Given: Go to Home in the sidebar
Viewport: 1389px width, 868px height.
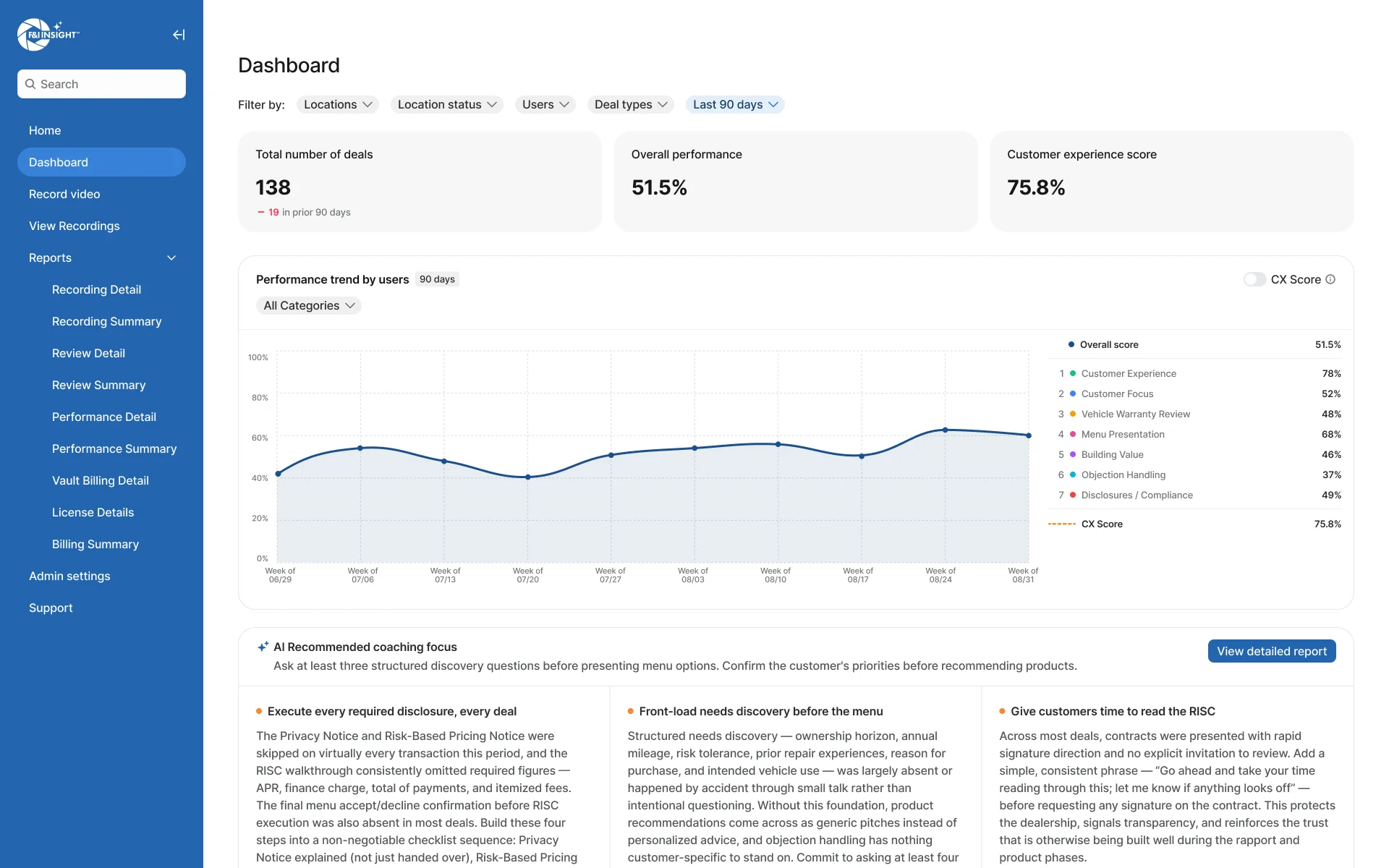Looking at the screenshot, I should coord(101,130).
